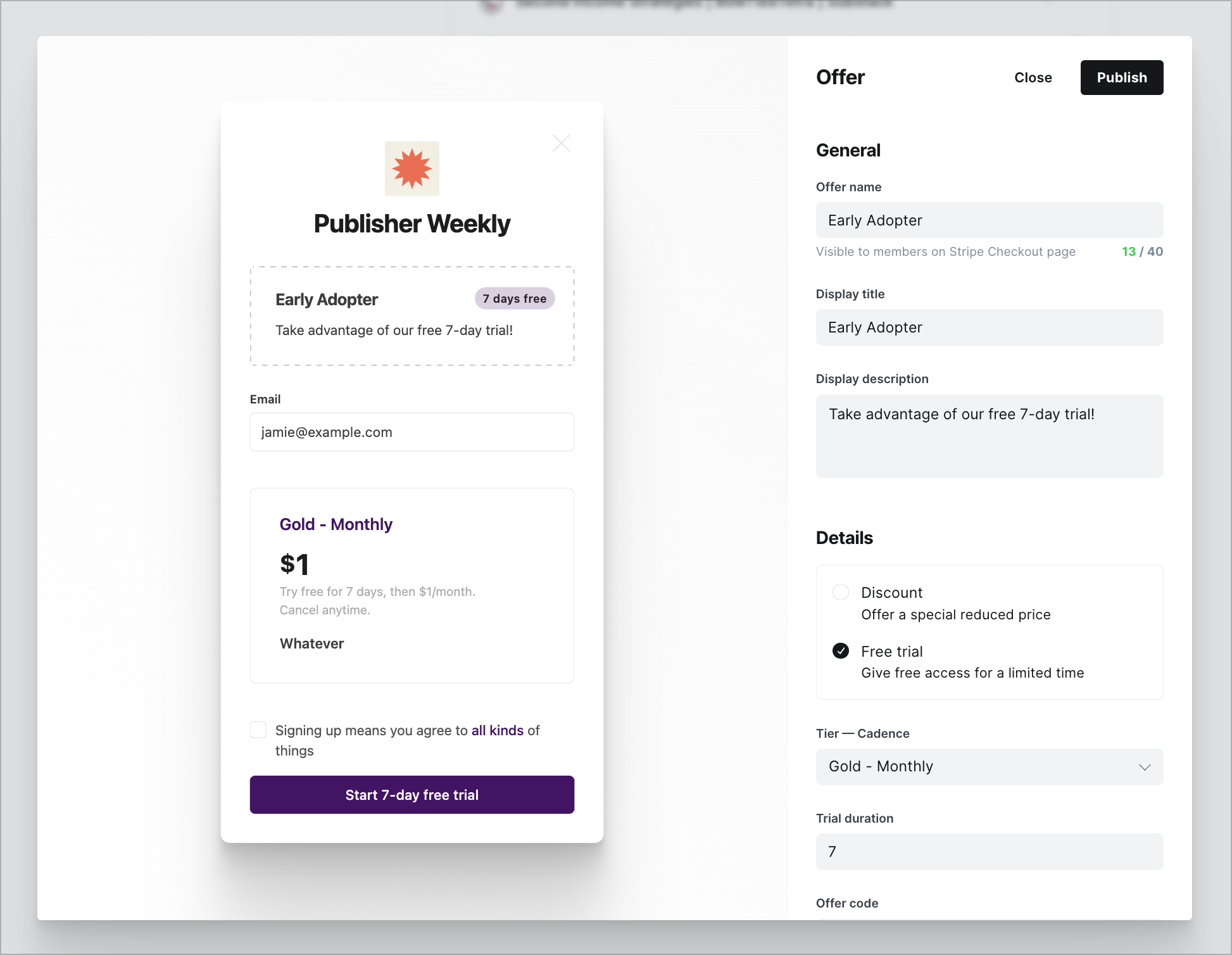Viewport: 1232px width, 955px height.
Task: Click the Publisher Weekly logo icon
Action: [412, 168]
